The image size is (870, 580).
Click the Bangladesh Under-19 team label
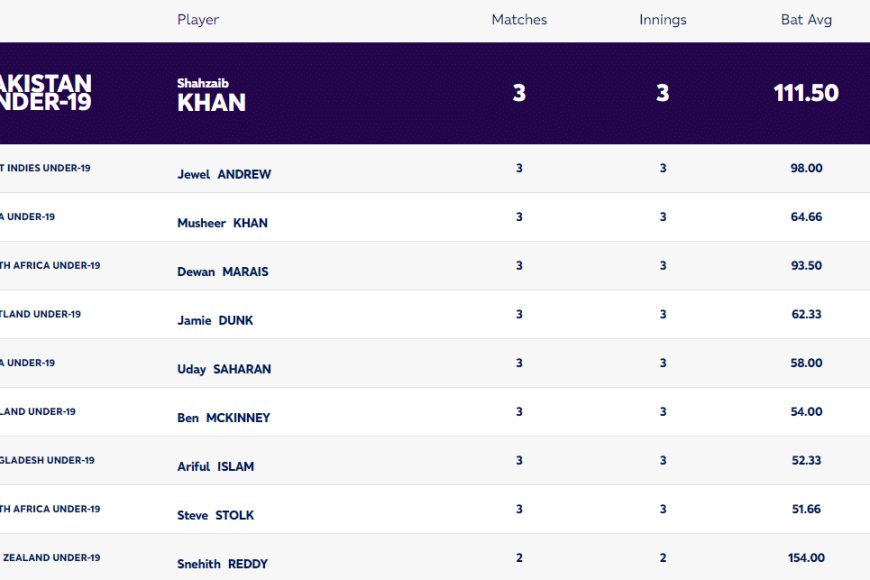point(47,460)
